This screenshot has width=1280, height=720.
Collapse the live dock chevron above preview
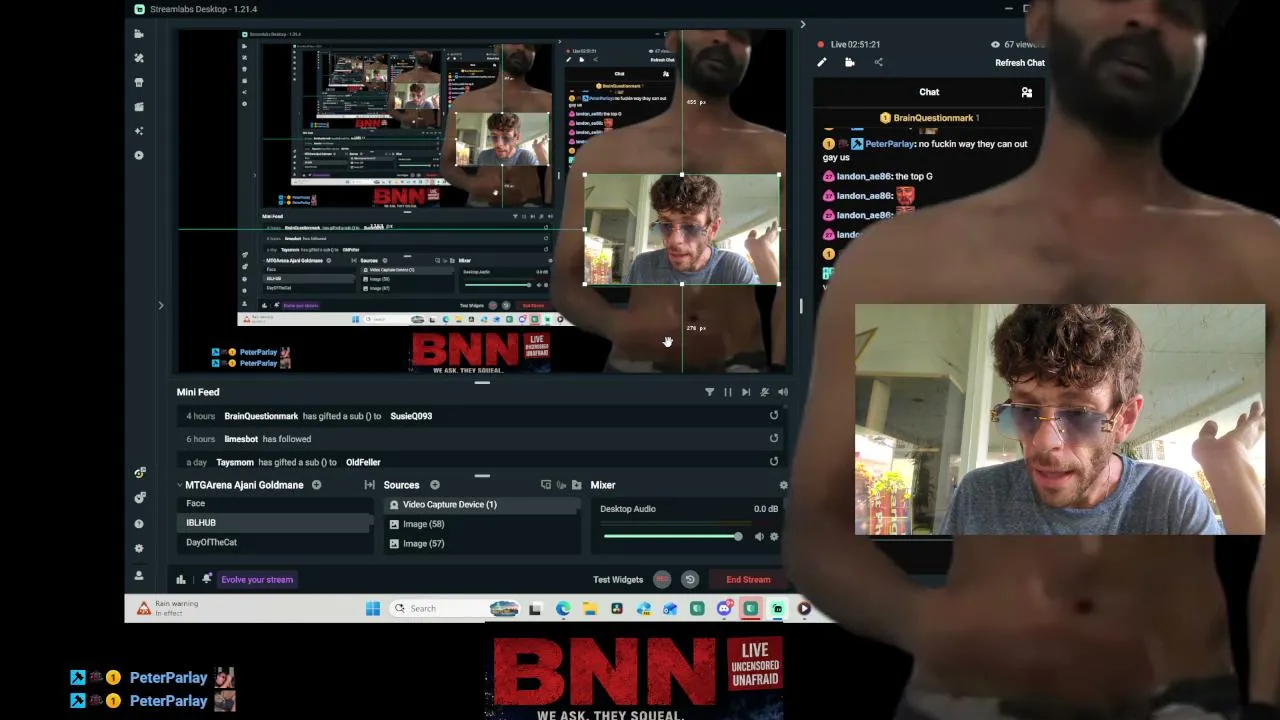tap(802, 24)
